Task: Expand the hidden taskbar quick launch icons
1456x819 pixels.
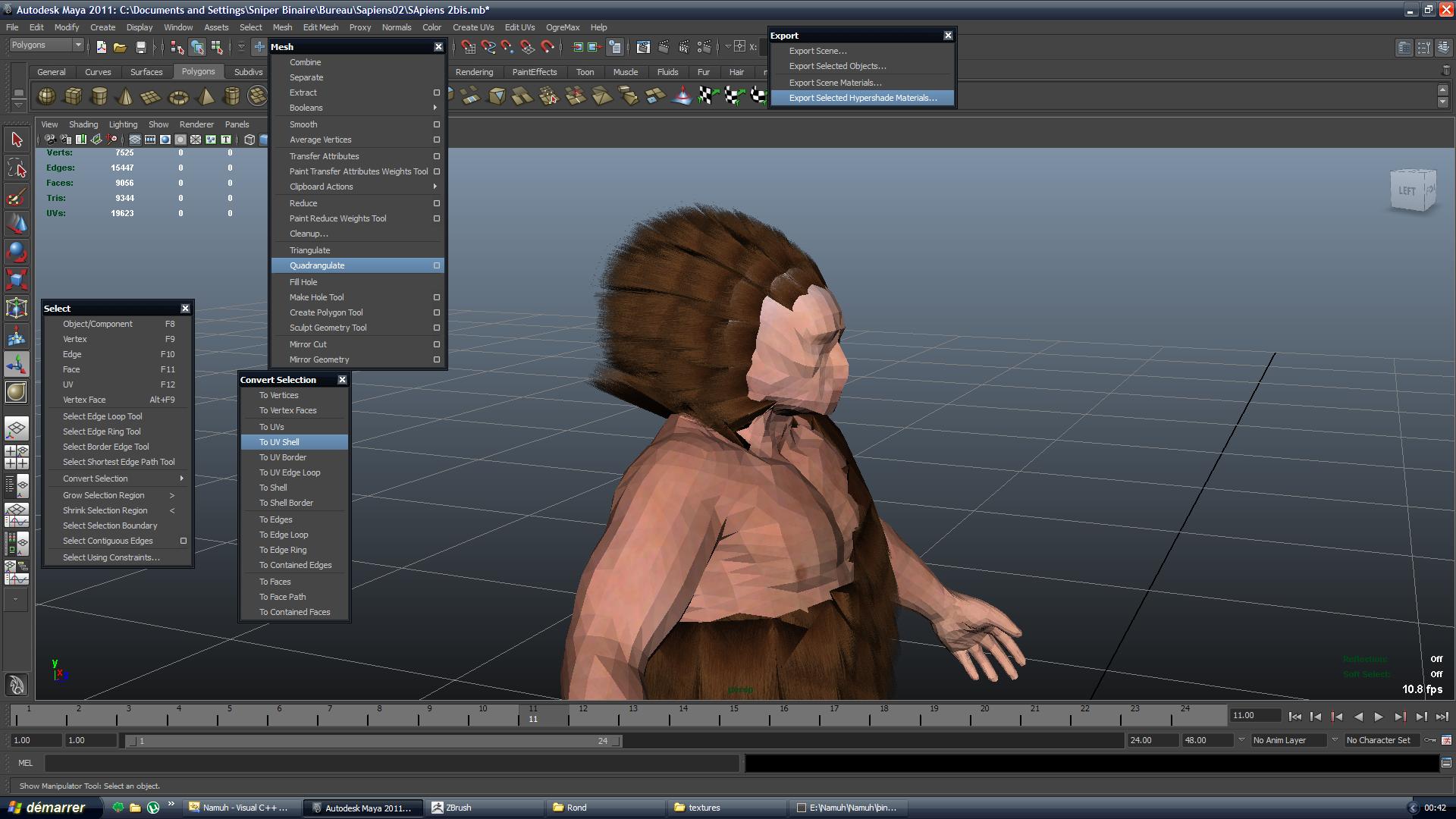Action: (171, 805)
